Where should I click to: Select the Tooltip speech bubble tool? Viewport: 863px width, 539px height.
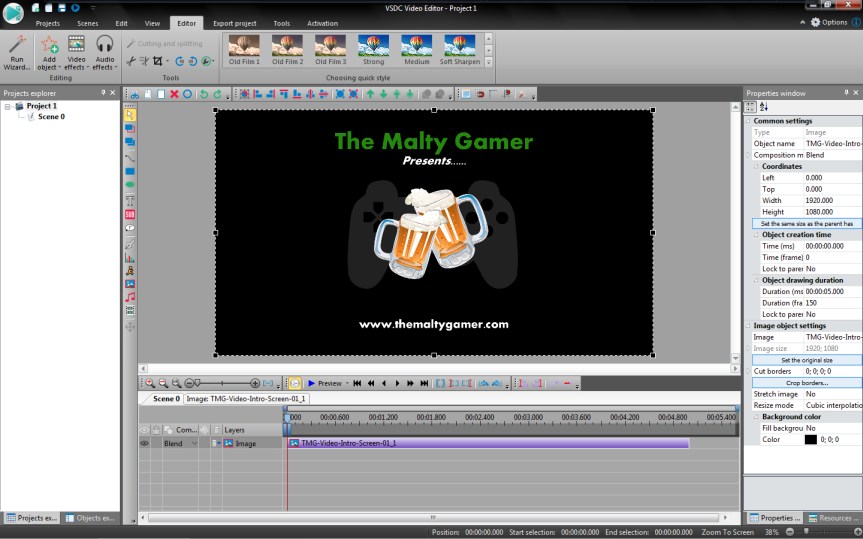[x=130, y=228]
